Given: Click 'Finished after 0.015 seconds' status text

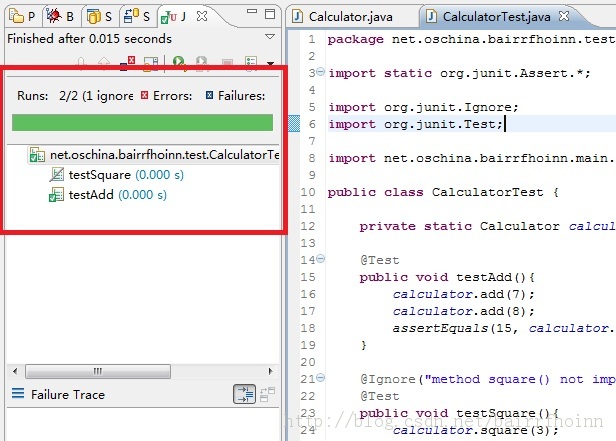Looking at the screenshot, I should (90, 38).
